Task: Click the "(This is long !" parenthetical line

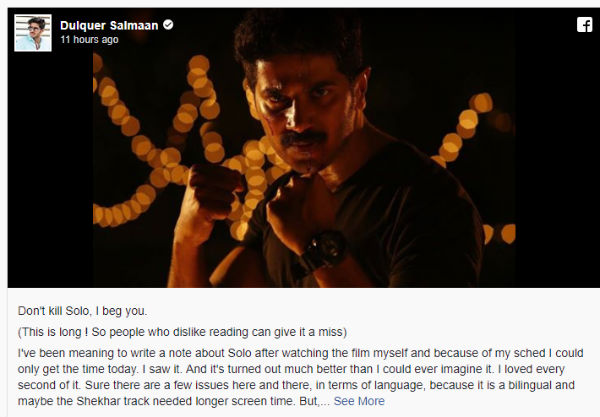Action: click(x=182, y=332)
